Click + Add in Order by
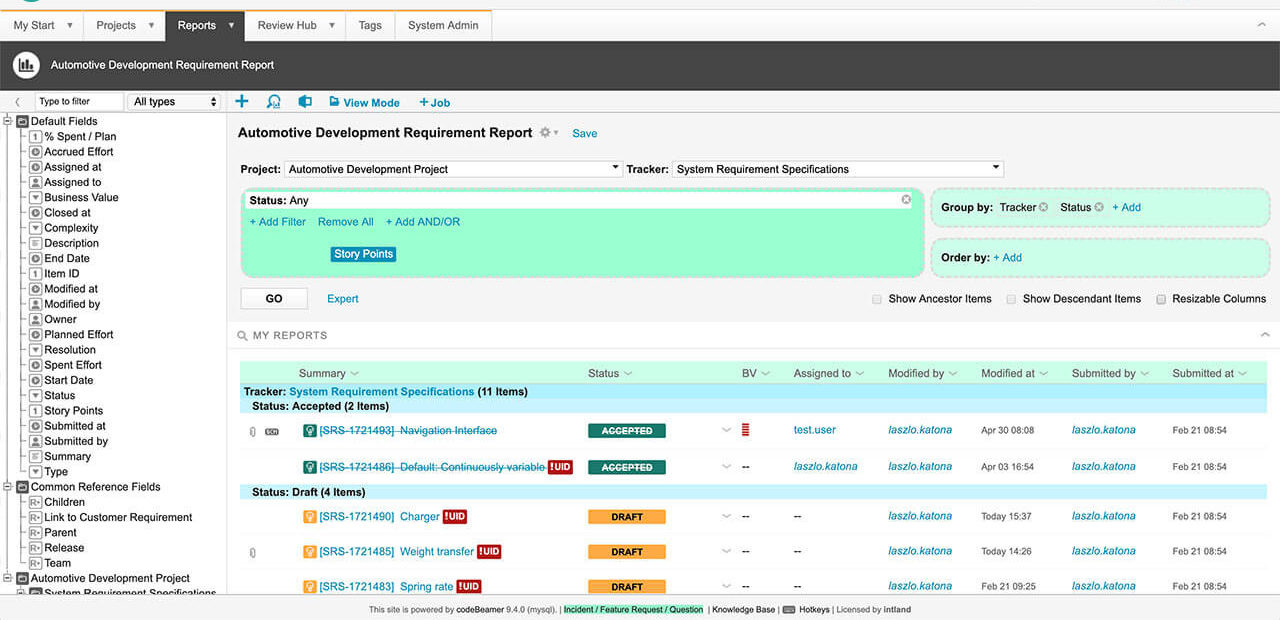 click(1007, 257)
